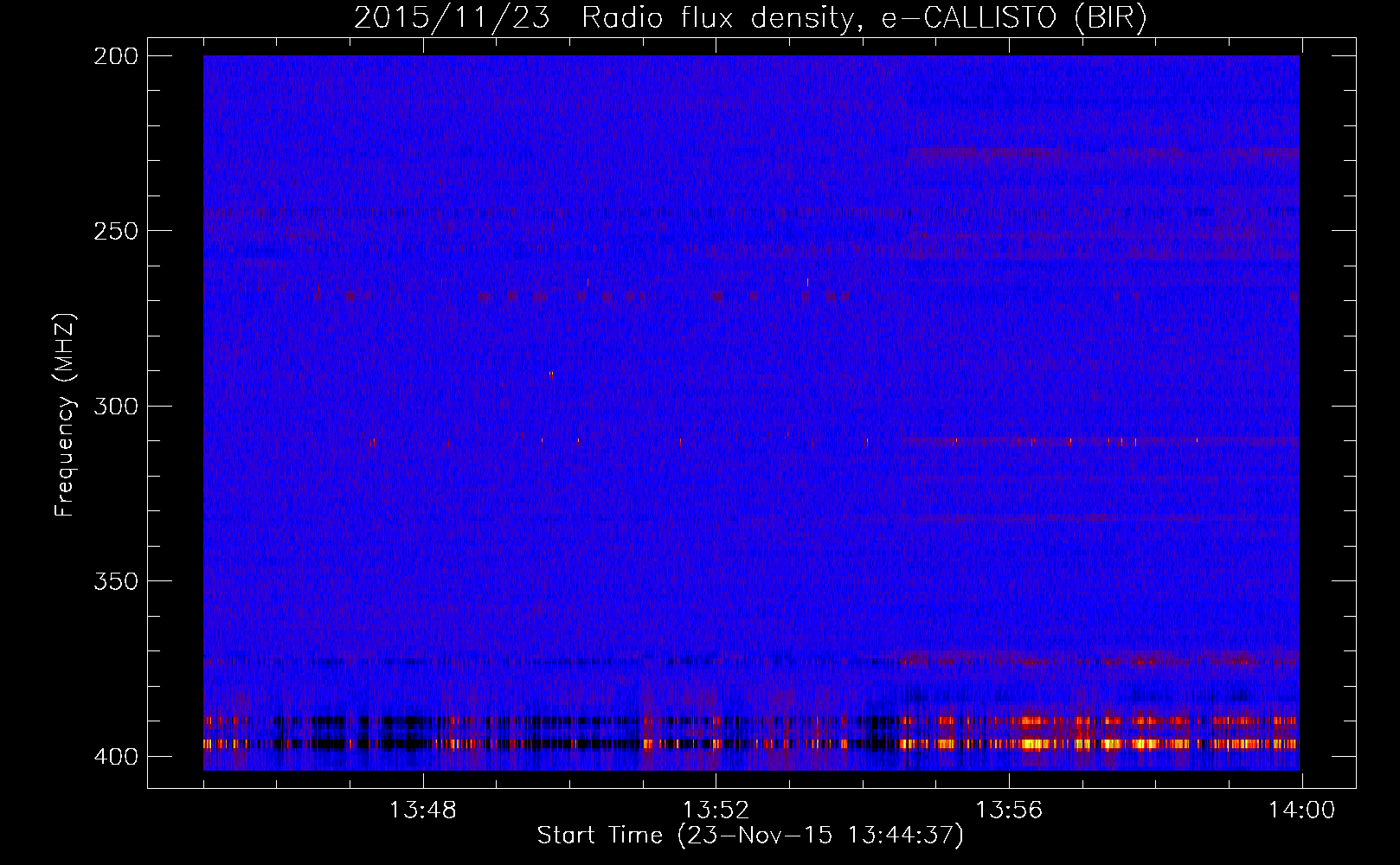The image size is (1400, 865).
Task: Select the 13:52 time tick label
Action: [x=716, y=811]
